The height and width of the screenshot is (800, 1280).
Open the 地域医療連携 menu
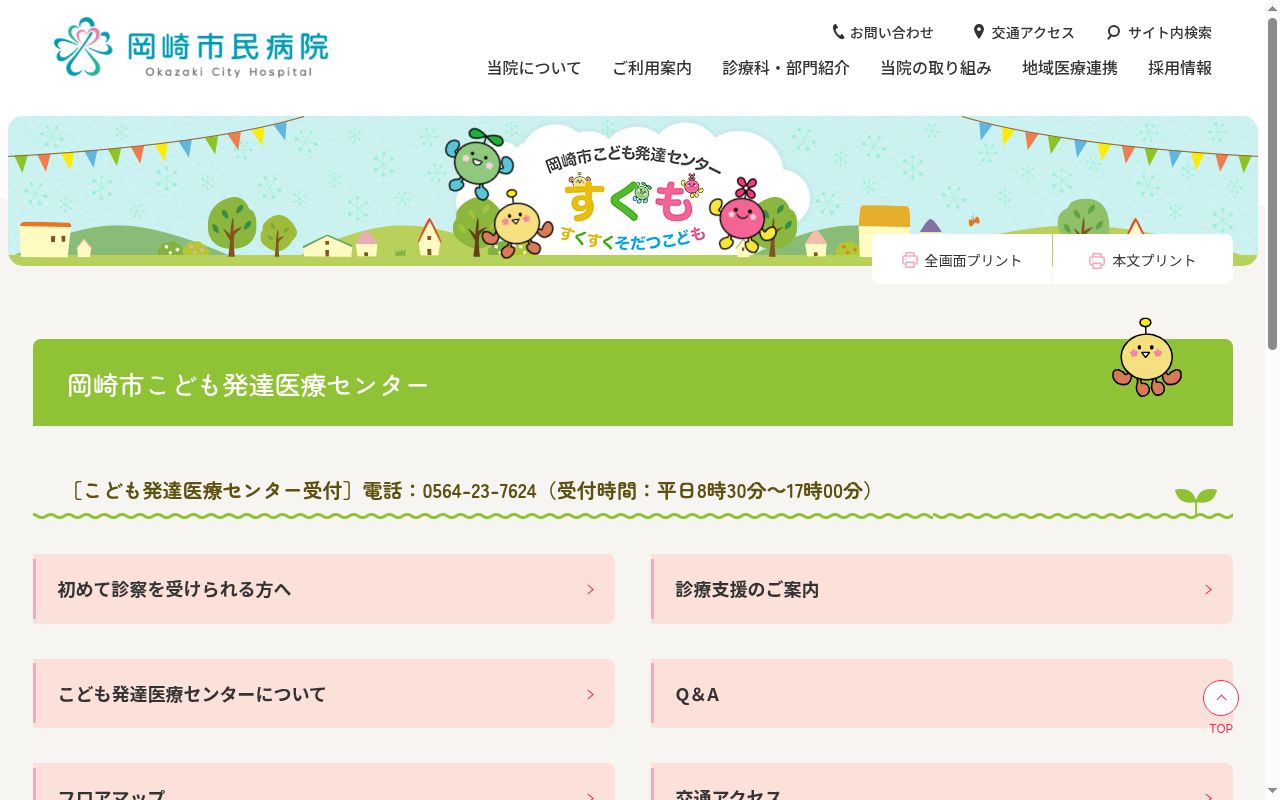pos(1070,68)
